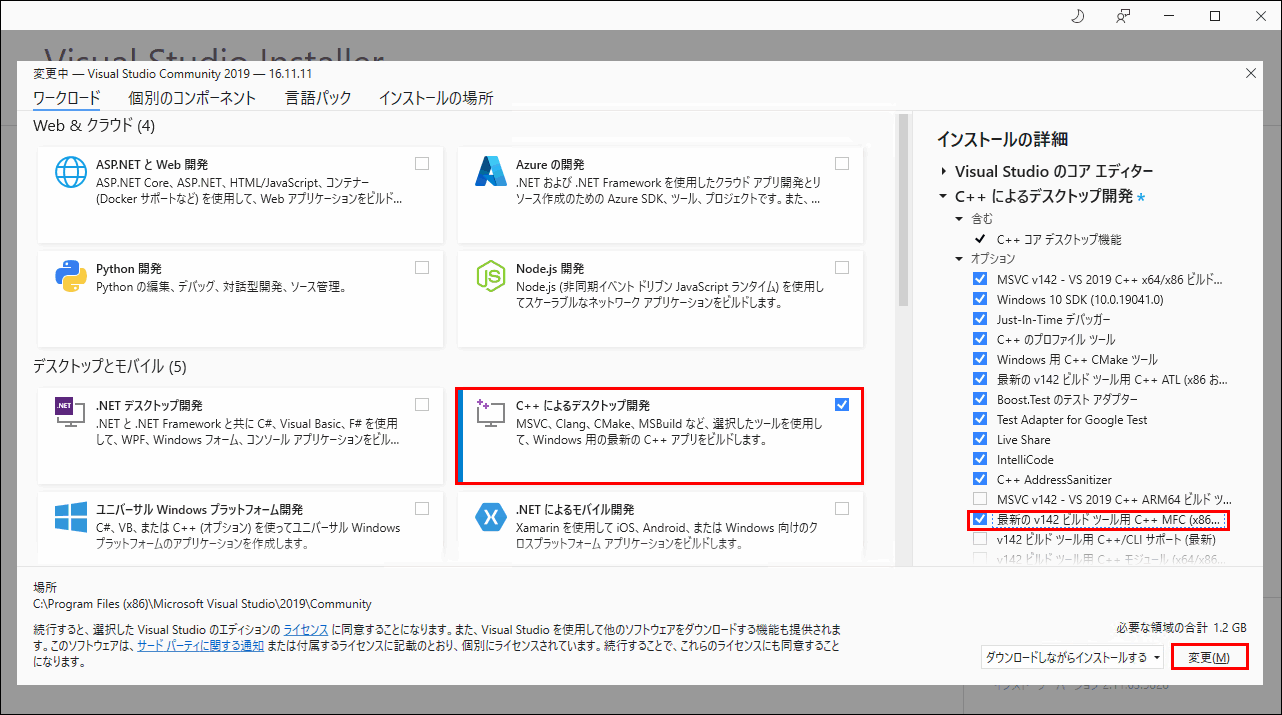
Task: Click the Python workload logo icon
Action: [x=71, y=276]
